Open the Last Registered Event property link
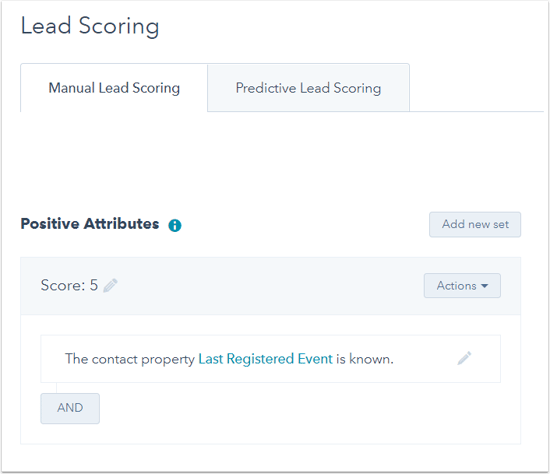 click(x=265, y=359)
